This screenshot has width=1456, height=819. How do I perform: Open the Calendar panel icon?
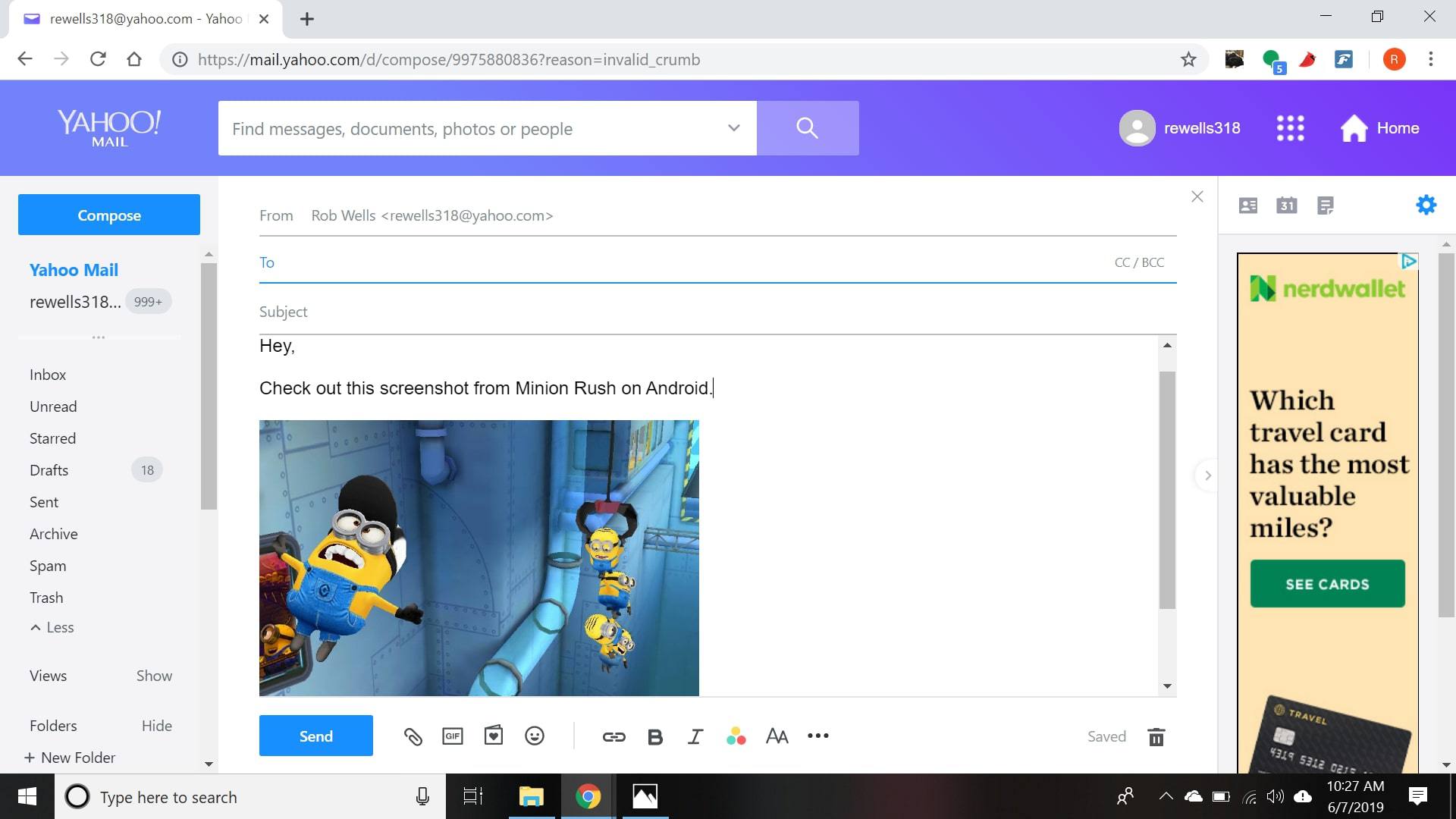pos(1287,206)
